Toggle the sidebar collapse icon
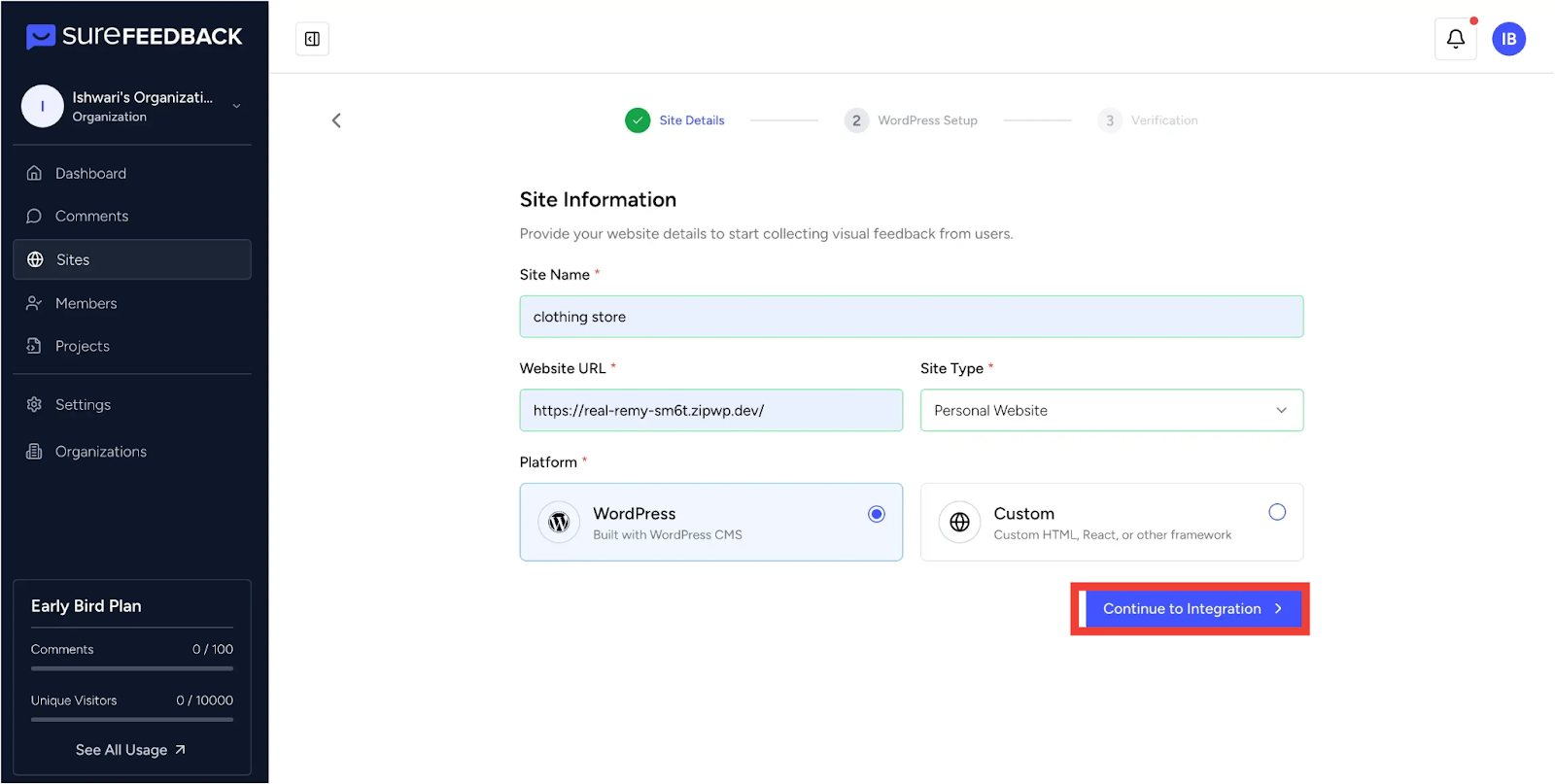The image size is (1555, 784). click(x=312, y=39)
